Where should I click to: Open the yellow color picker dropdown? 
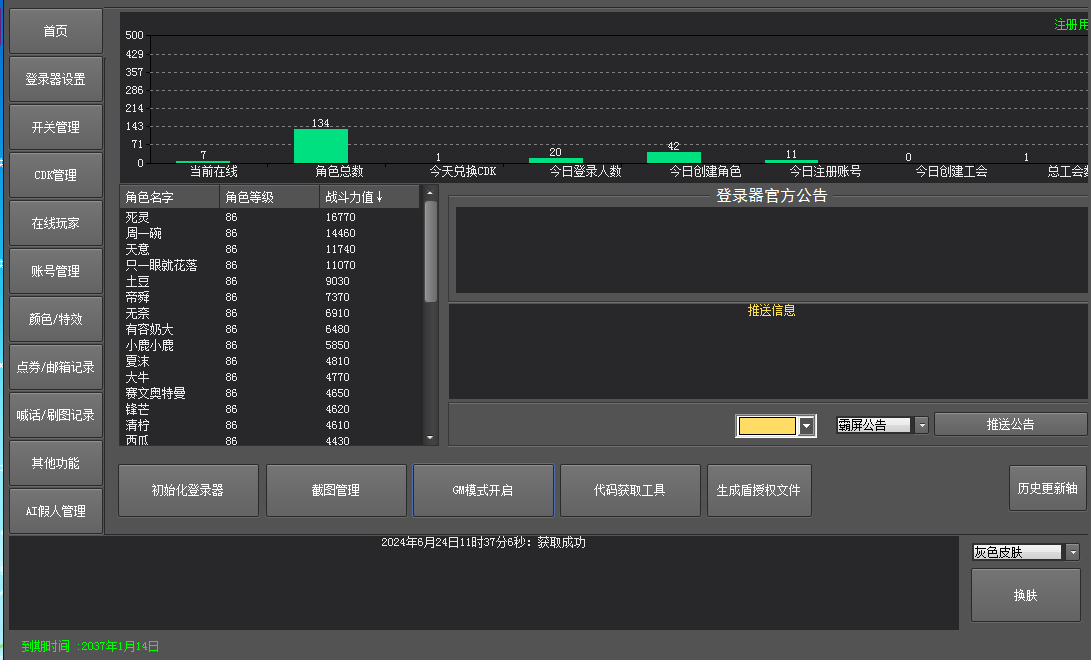tap(807, 426)
